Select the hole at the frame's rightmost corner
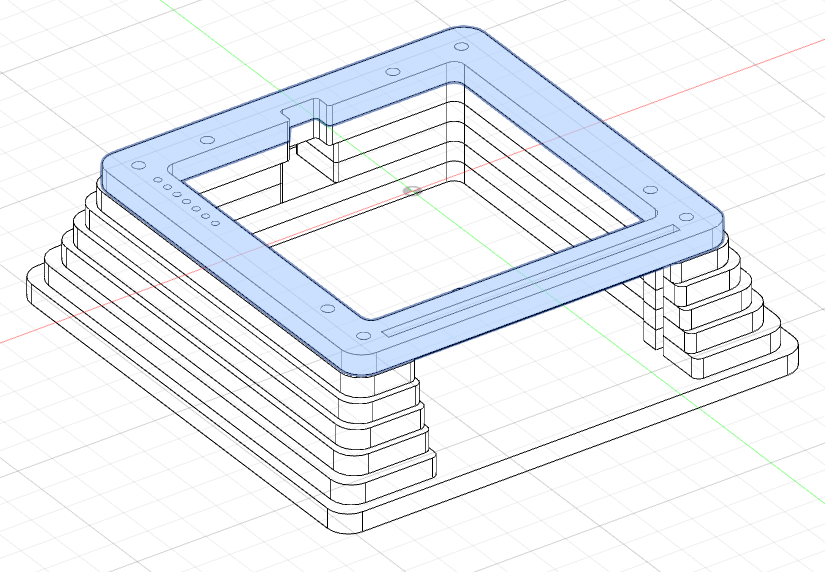 (686, 217)
